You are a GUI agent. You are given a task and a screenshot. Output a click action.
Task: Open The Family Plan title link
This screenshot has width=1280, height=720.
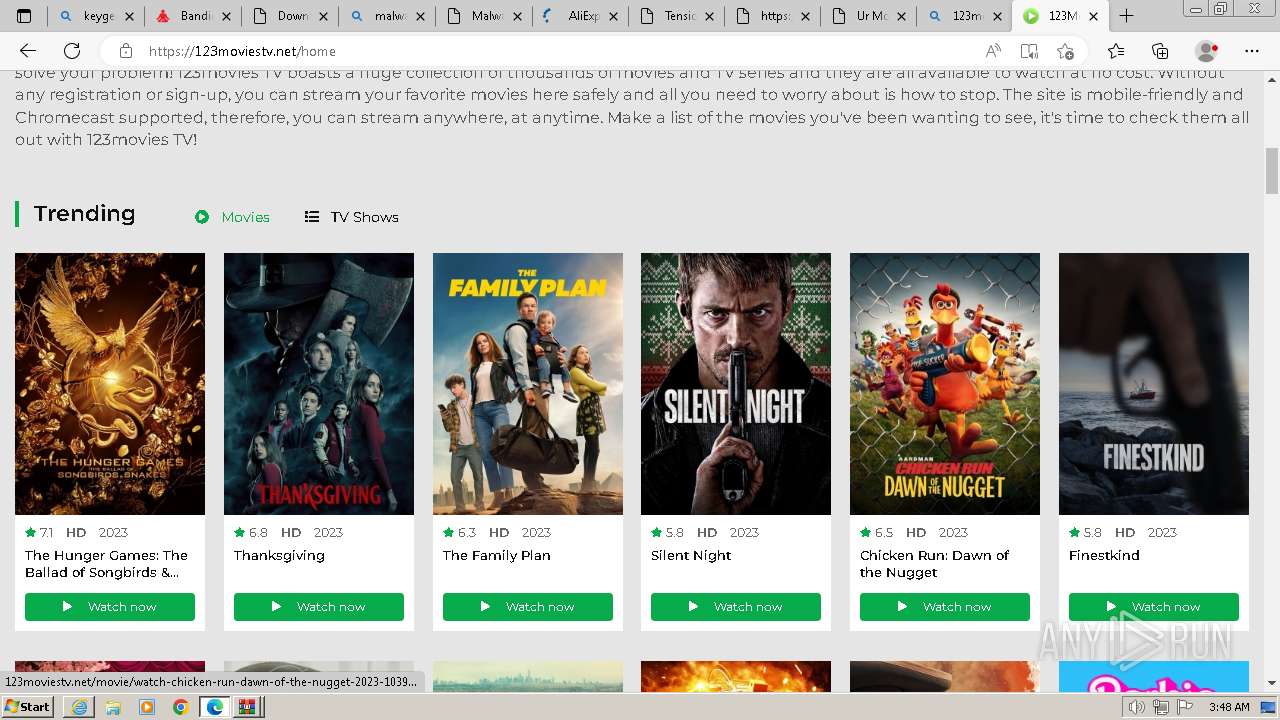coord(497,556)
